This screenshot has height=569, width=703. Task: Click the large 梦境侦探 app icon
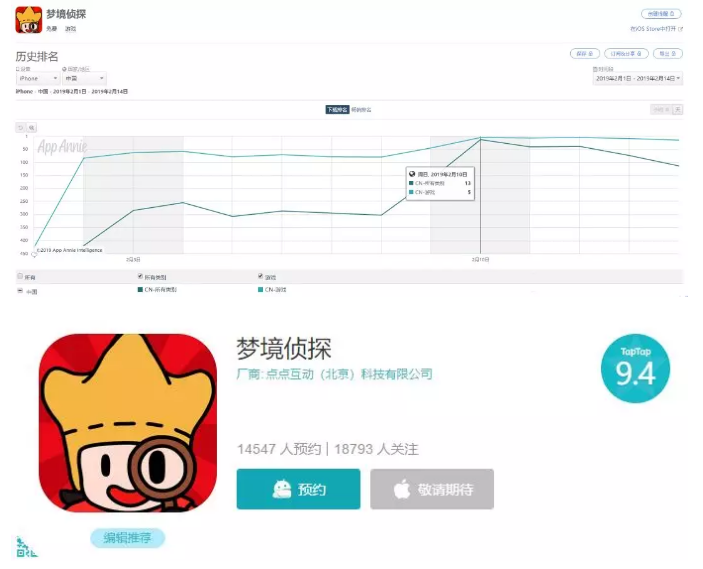tap(128, 423)
